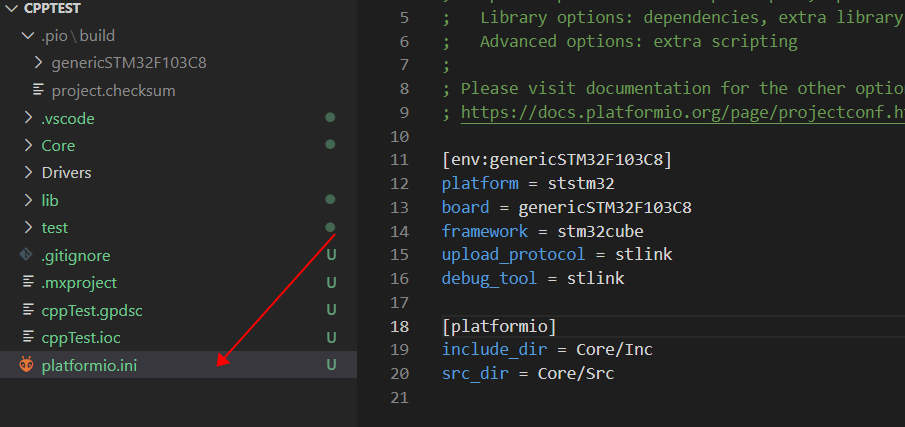This screenshot has width=905, height=427.
Task: Click line number 11 in the gutter
Action: 399,160
